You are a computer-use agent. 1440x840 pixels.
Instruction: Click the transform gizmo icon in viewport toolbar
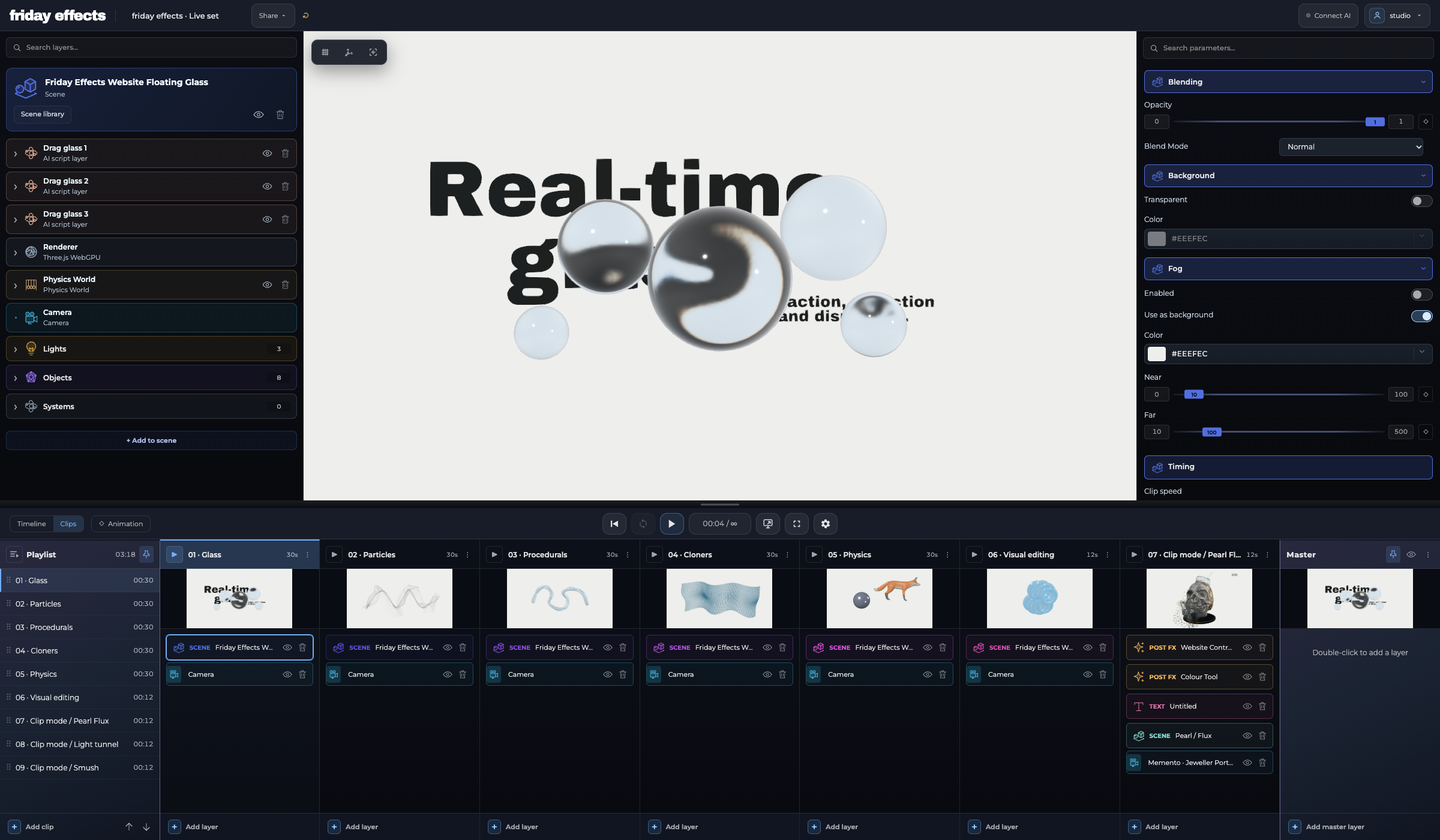(349, 52)
